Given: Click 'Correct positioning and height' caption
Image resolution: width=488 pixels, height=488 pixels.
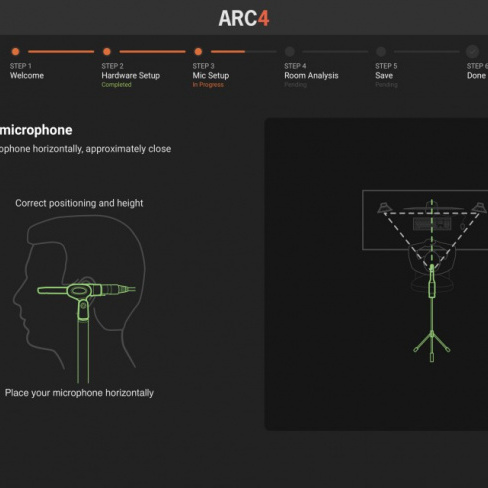Looking at the screenshot, I should click(79, 203).
